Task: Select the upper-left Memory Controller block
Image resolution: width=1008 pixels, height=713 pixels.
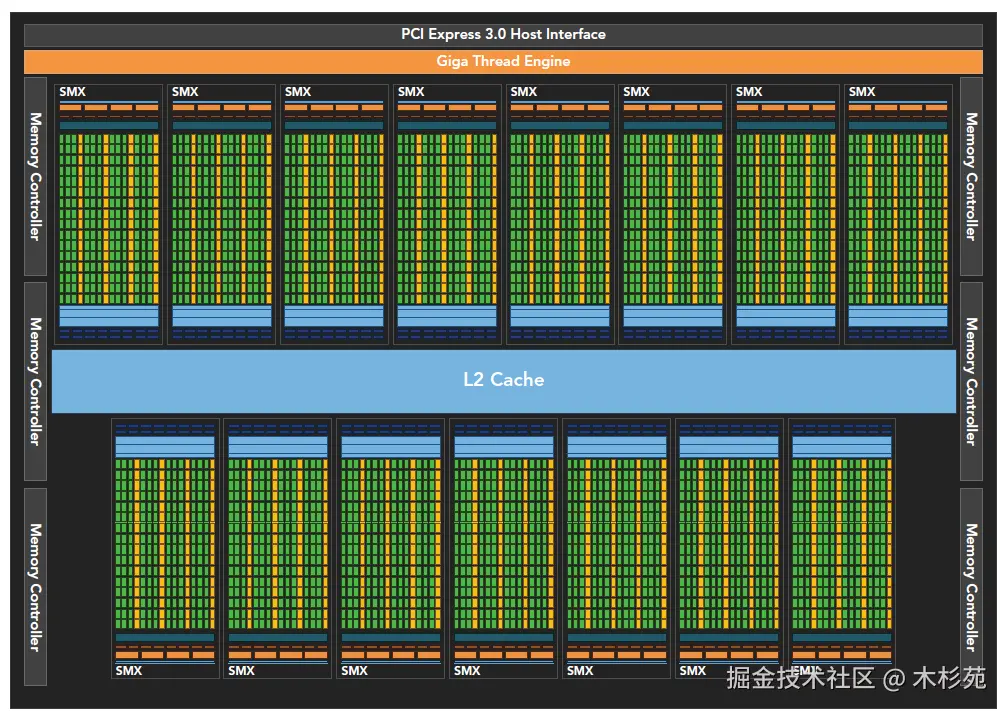Action: tap(35, 177)
